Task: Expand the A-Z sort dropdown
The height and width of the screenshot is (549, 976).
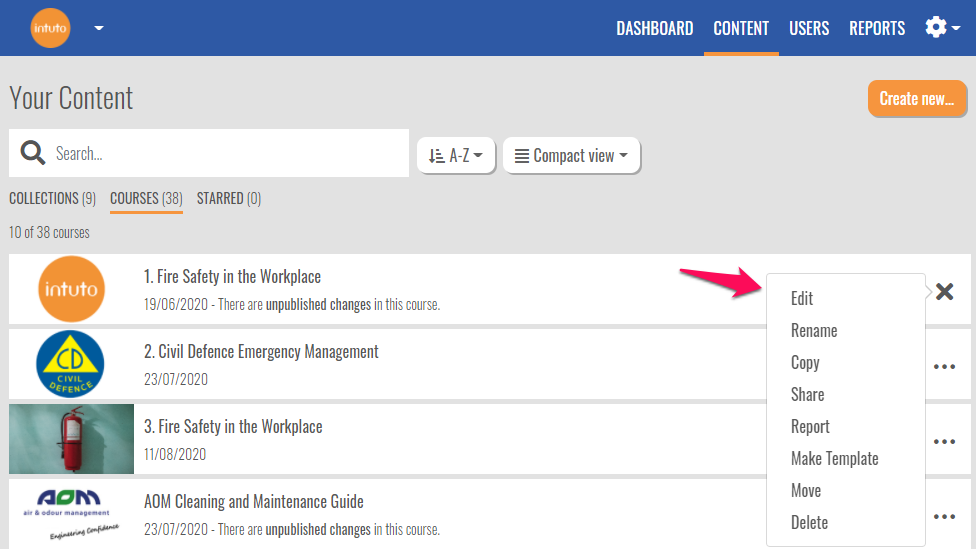Action: tap(456, 156)
